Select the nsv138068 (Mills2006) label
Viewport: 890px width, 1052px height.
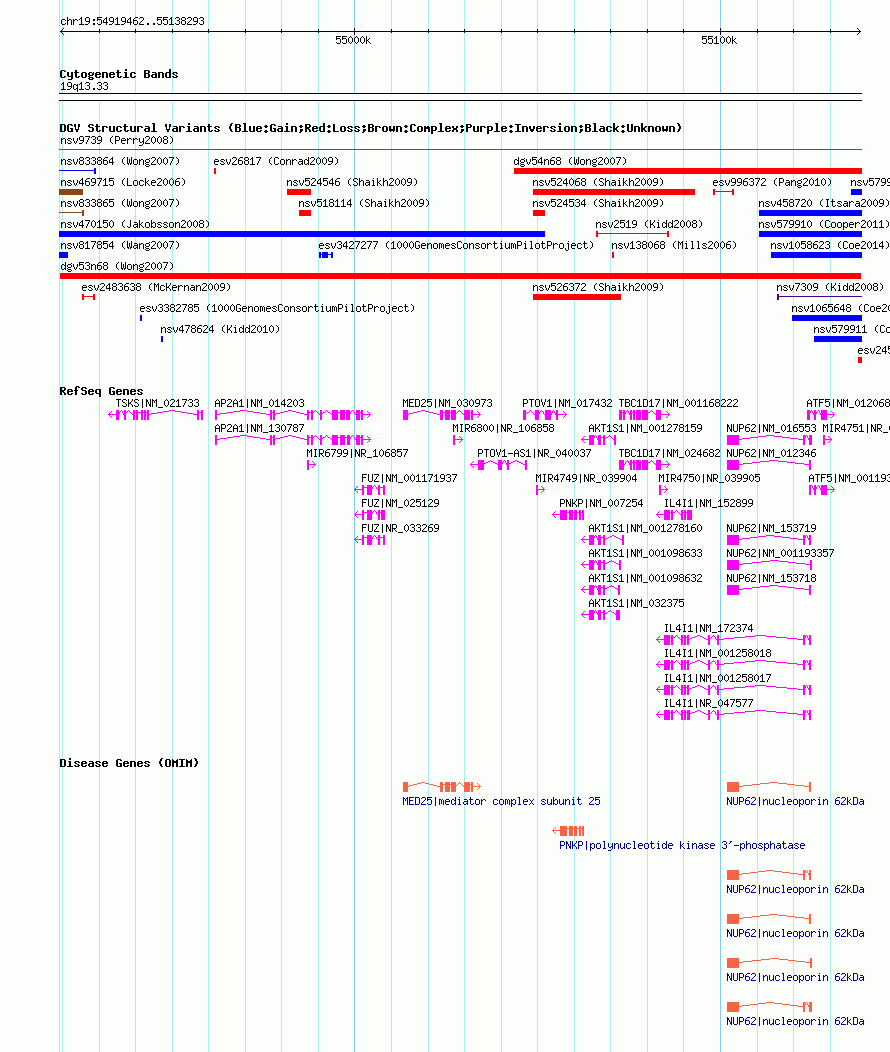pos(674,245)
